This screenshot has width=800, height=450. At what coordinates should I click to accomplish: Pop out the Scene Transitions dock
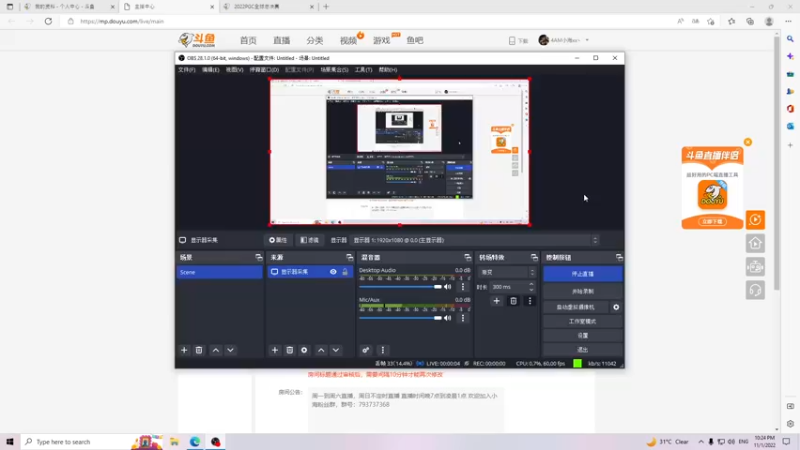534,257
